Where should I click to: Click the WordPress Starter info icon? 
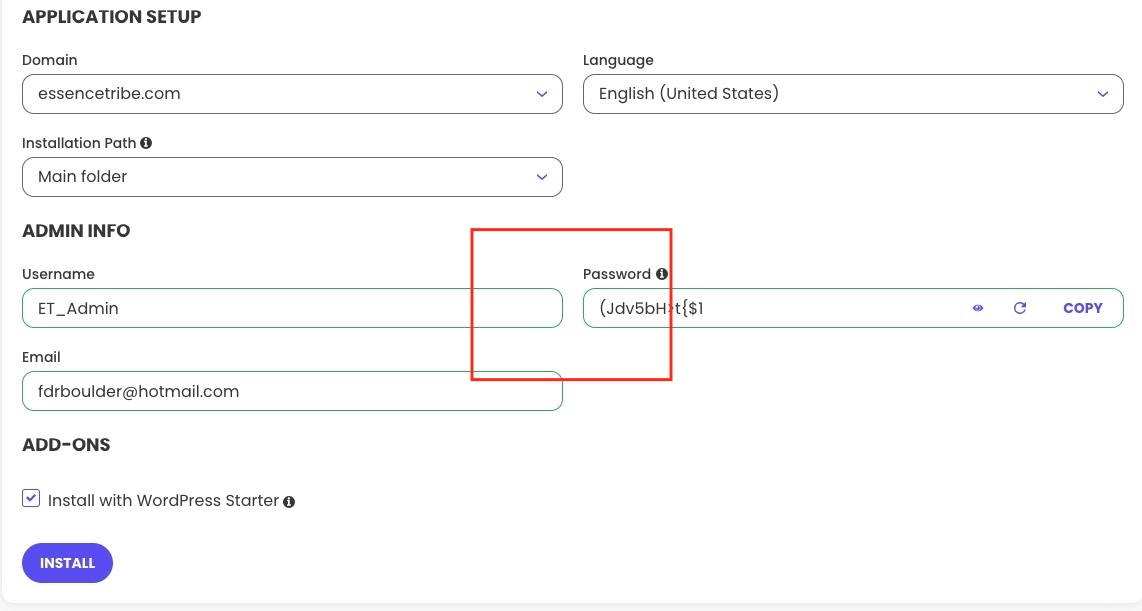point(289,502)
